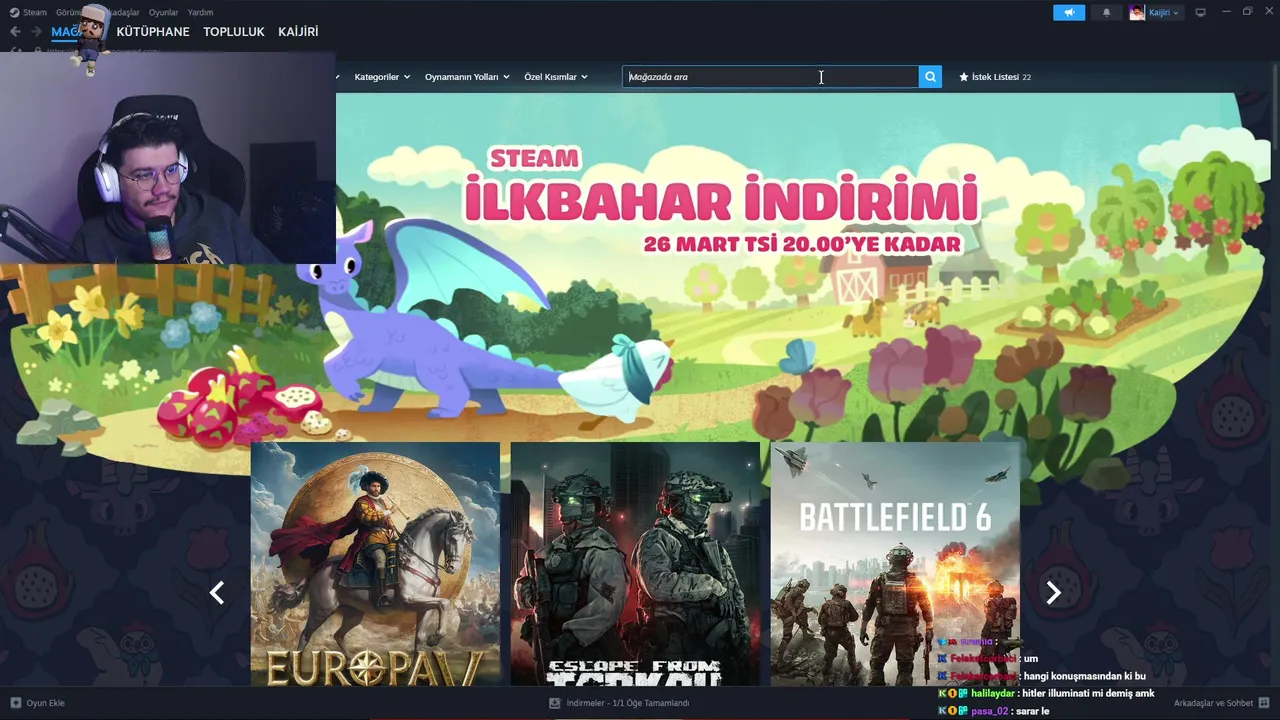Open the notifications bell
This screenshot has height=720, width=1280.
point(1106,12)
